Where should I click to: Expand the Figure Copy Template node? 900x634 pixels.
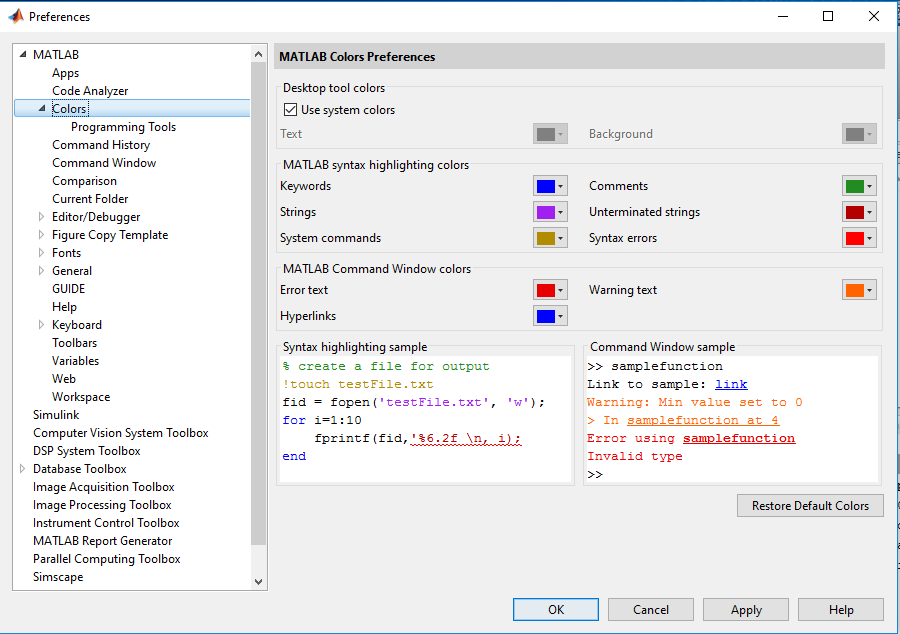pos(41,235)
